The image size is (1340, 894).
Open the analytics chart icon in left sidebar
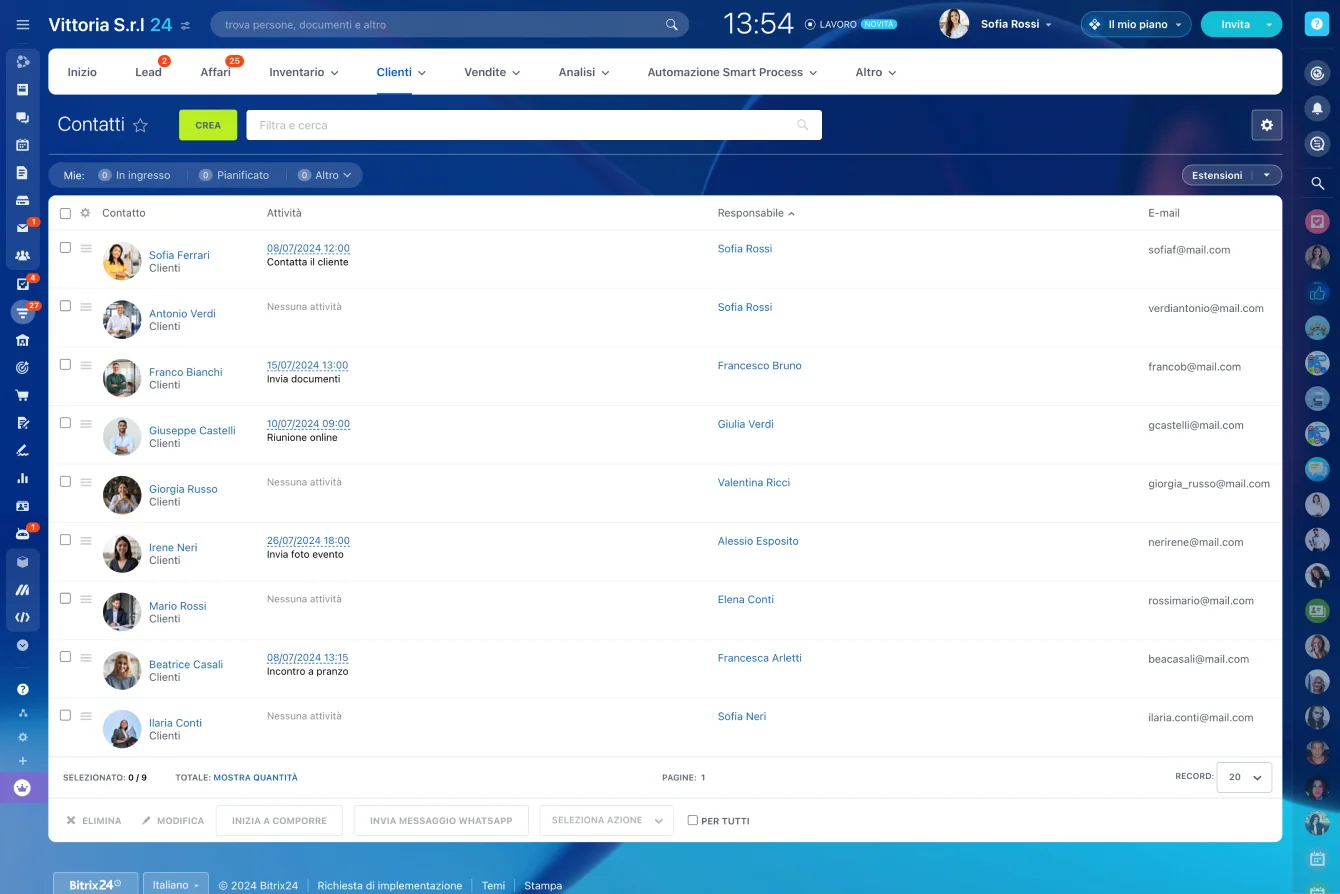tap(22, 479)
